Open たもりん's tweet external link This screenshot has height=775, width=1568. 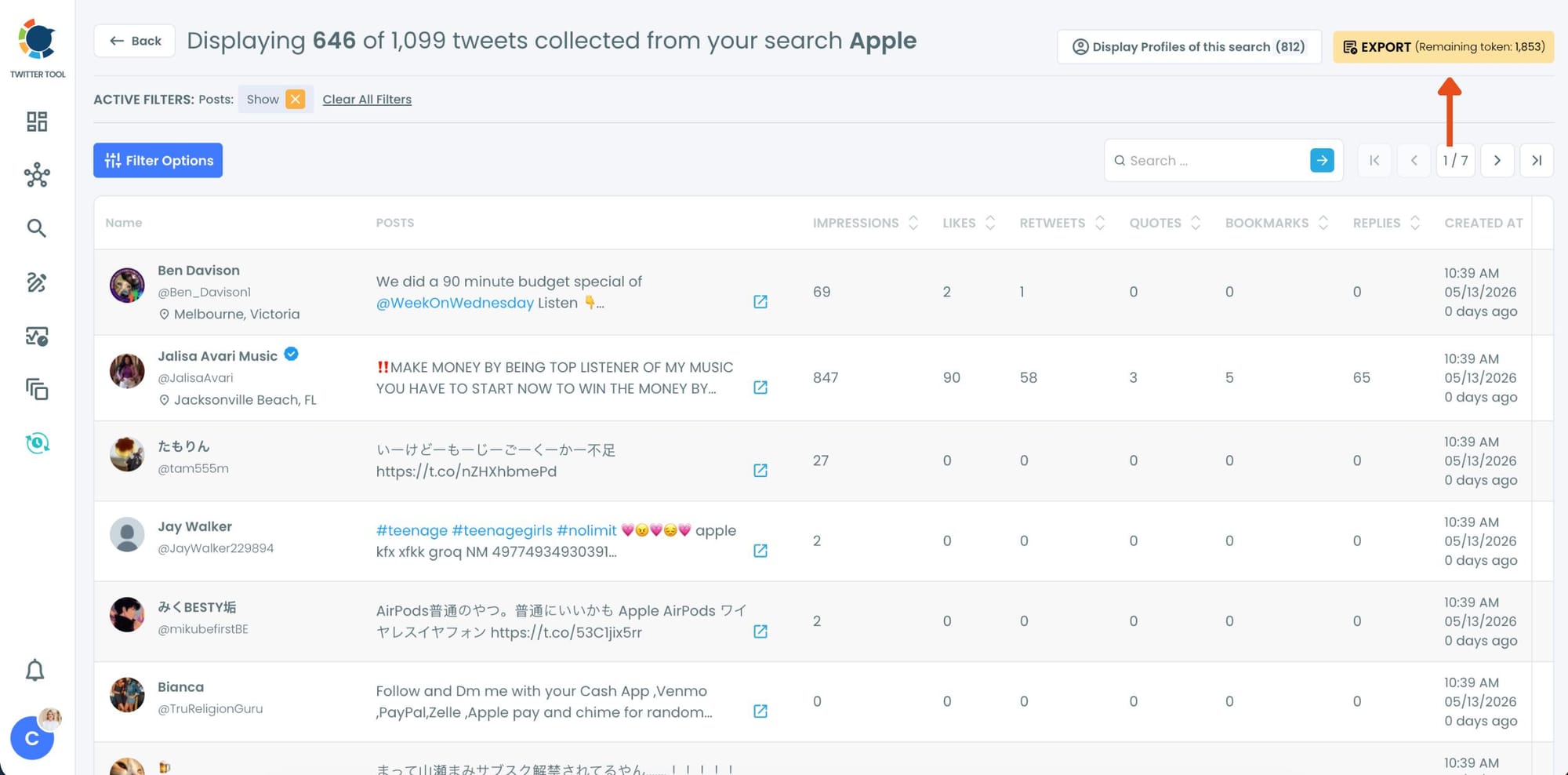click(760, 471)
